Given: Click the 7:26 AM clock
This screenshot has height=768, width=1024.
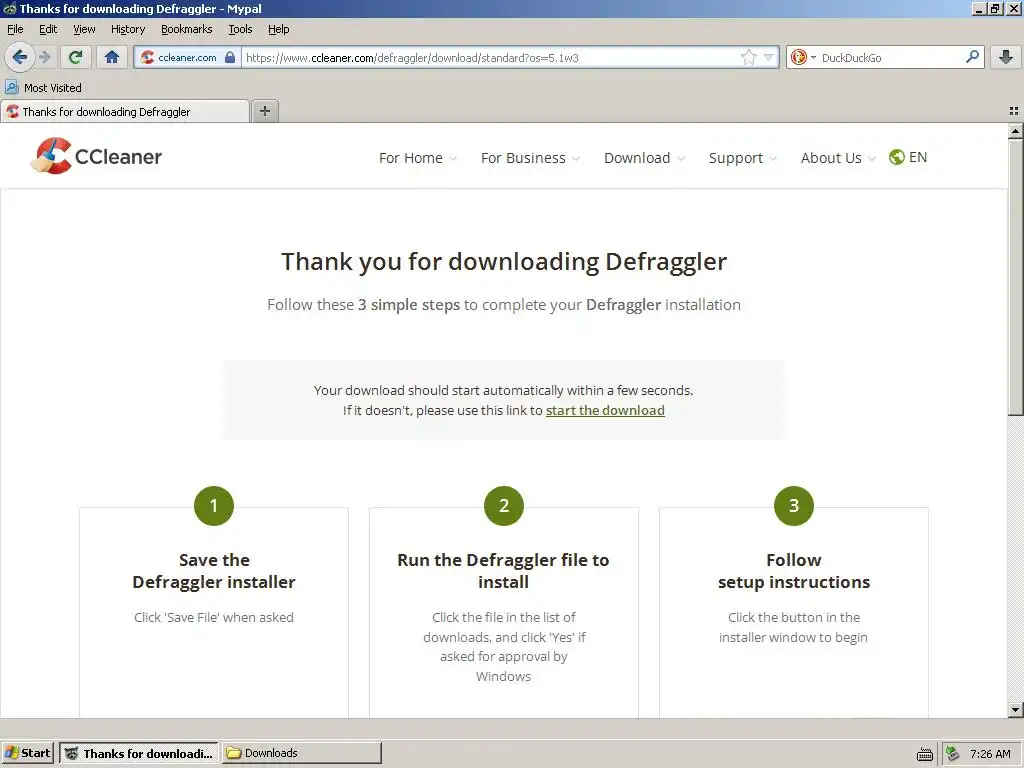Looking at the screenshot, I should coord(990,754).
